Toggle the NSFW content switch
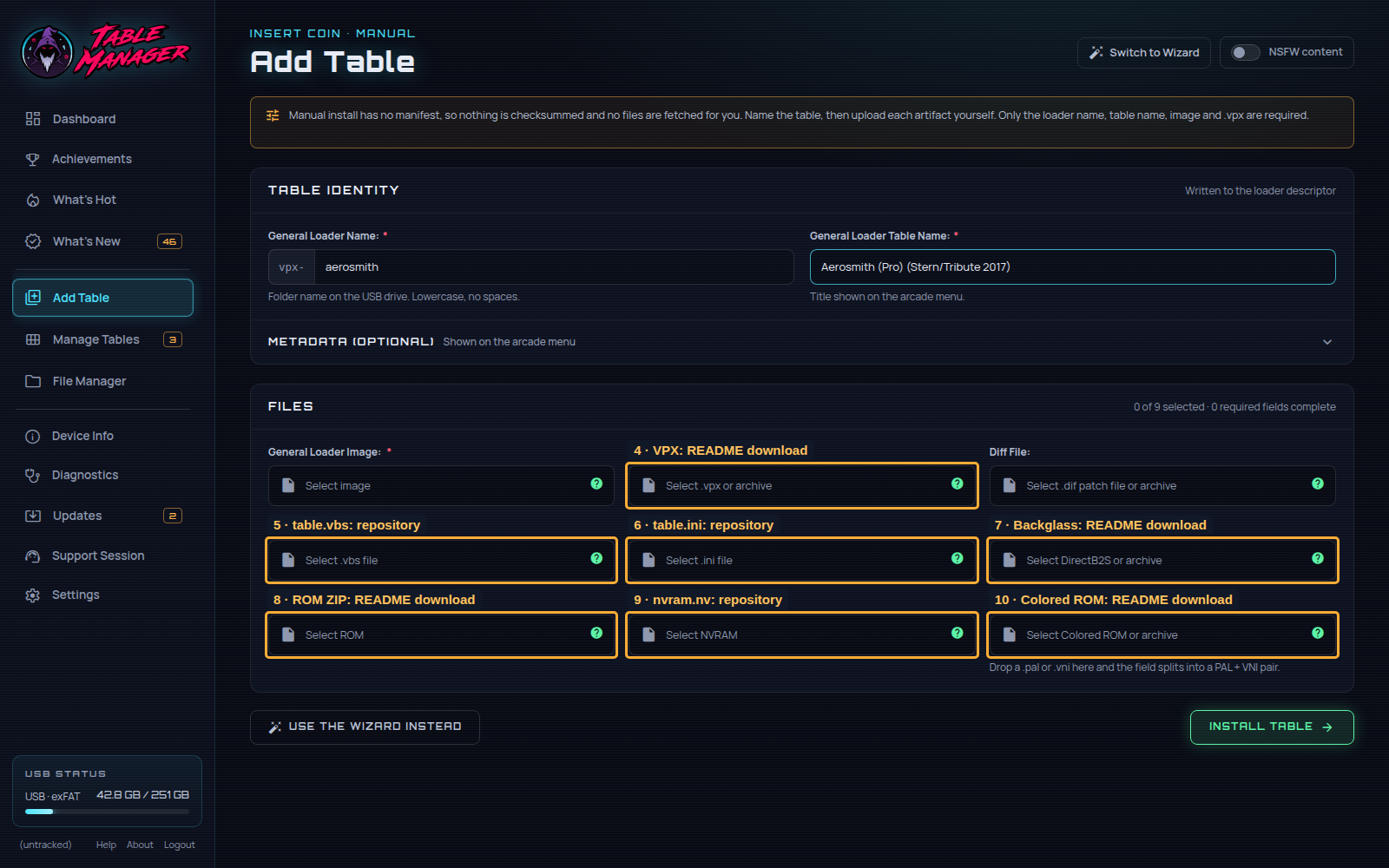The width and height of the screenshot is (1389, 868). pyautogui.click(x=1245, y=52)
